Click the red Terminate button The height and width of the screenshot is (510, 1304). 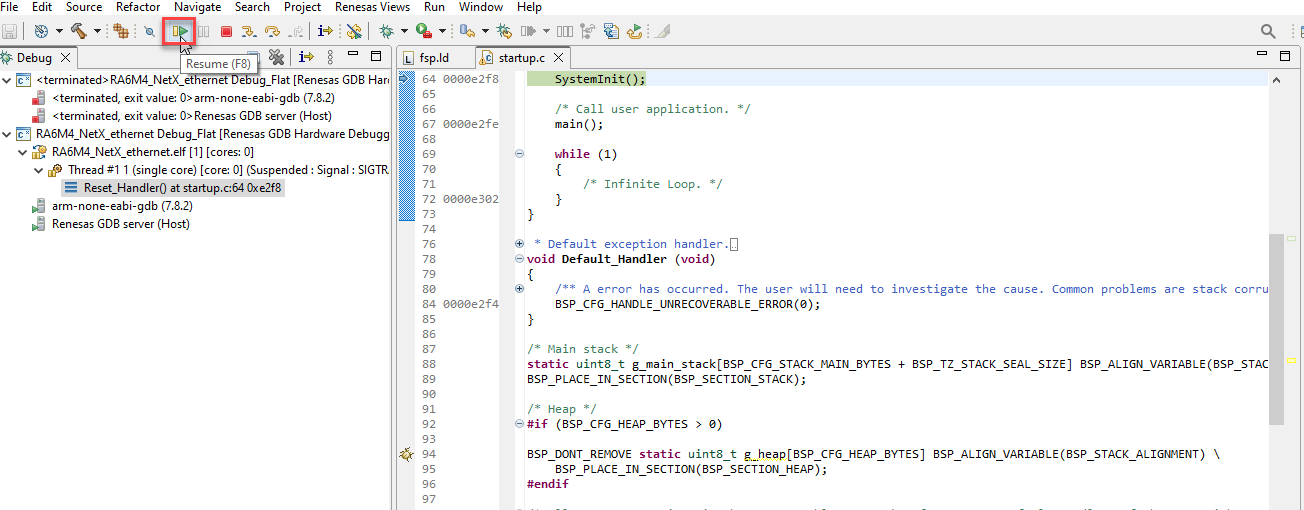(226, 31)
